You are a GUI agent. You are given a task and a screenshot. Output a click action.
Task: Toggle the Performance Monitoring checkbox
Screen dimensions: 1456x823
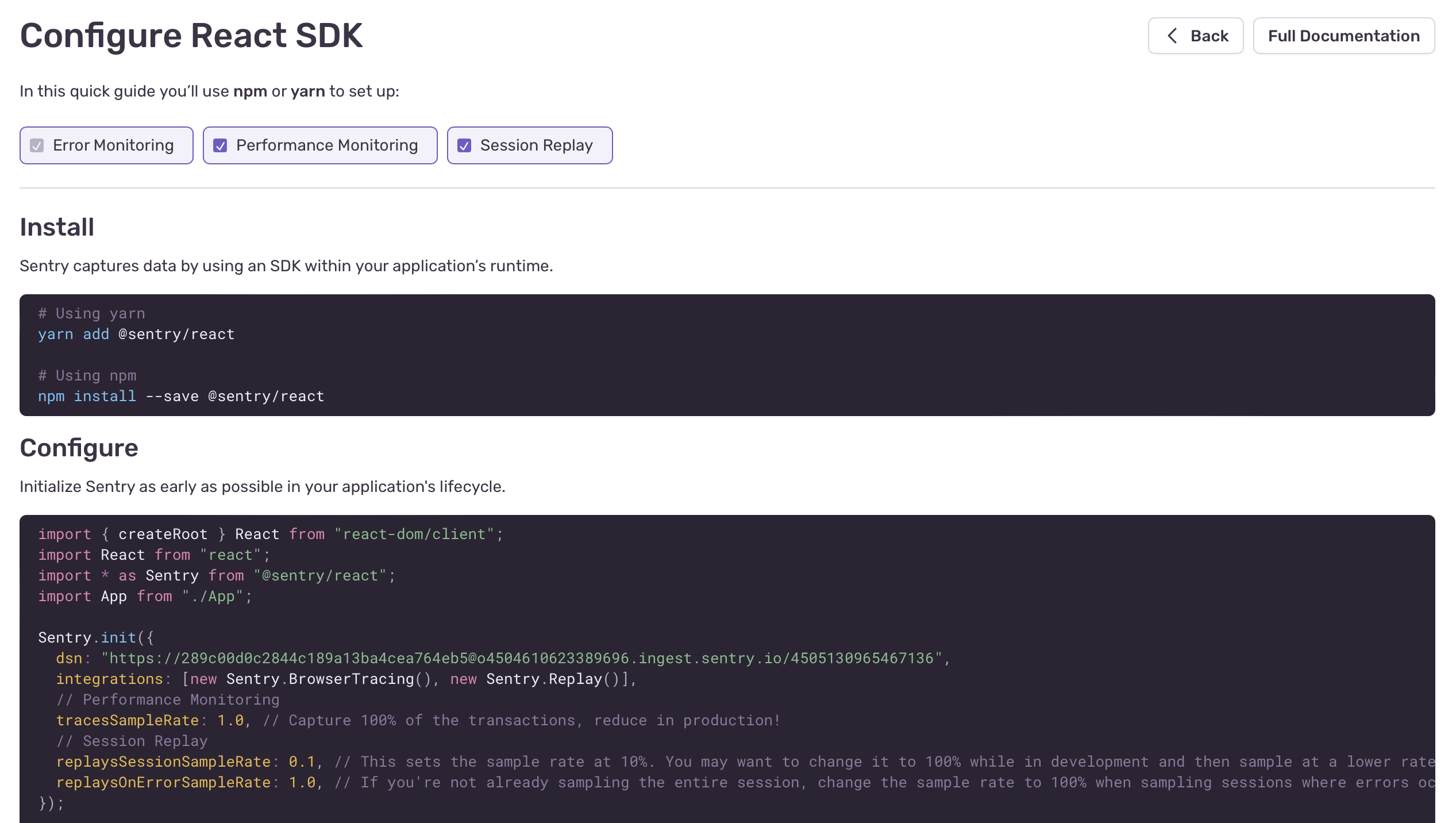click(x=221, y=147)
